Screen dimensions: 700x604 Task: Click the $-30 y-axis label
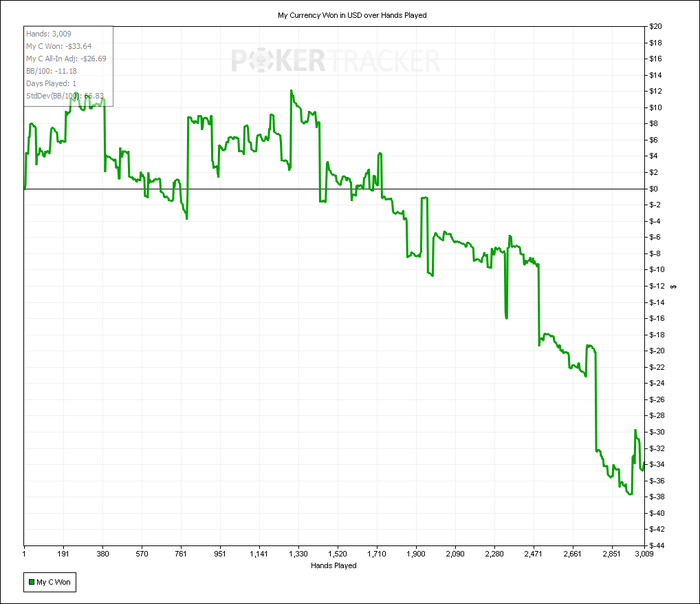click(657, 432)
